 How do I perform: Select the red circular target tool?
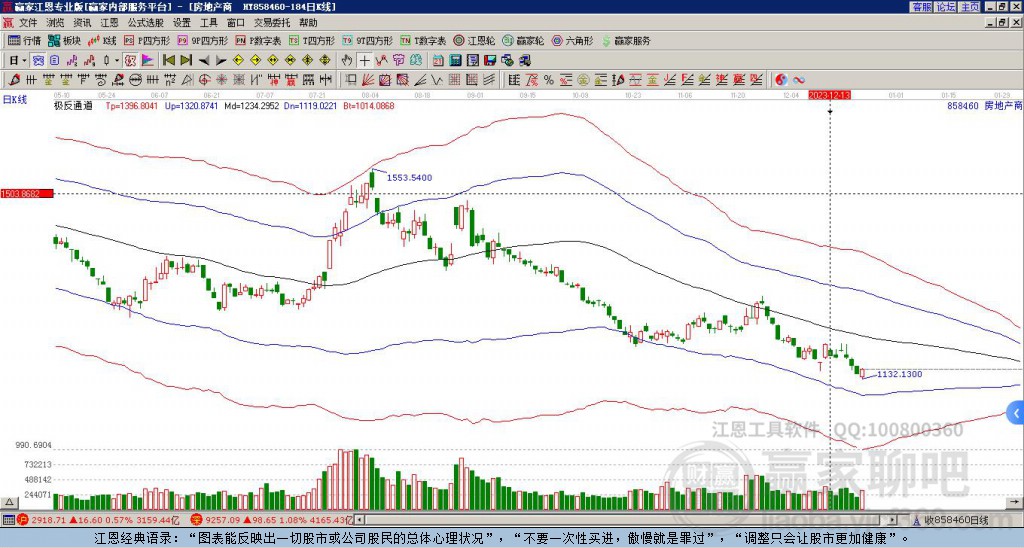point(204,80)
